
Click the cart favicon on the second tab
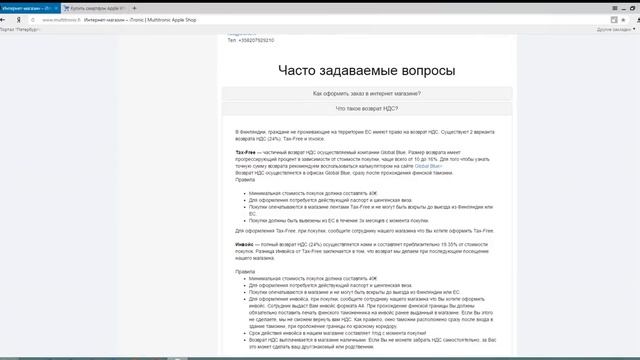tap(67, 8)
